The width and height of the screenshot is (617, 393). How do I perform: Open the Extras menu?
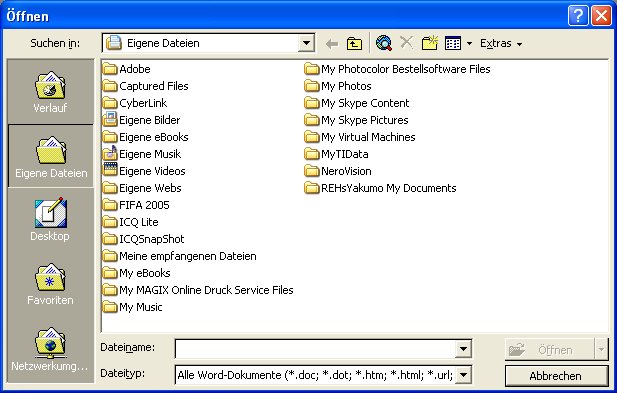[501, 43]
